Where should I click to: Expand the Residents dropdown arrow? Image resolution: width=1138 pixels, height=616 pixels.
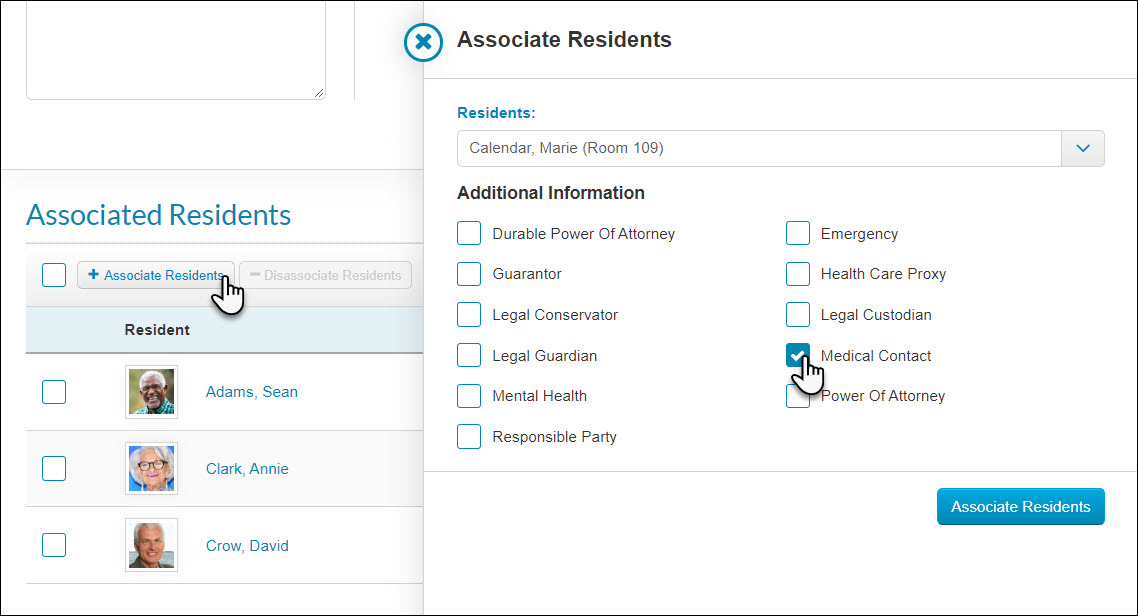(1083, 148)
